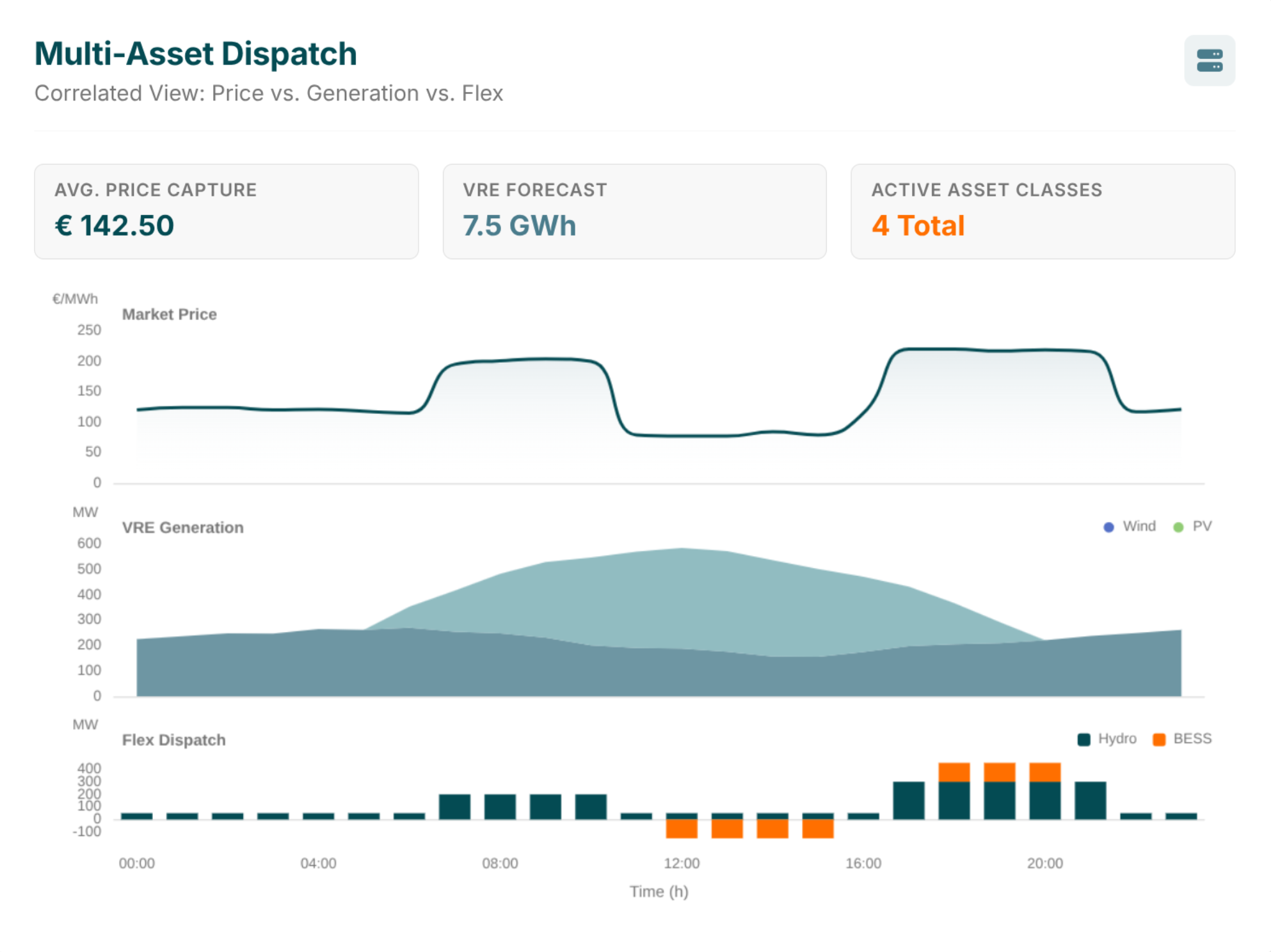Toggle BESS series in Flex legend

click(1192, 738)
